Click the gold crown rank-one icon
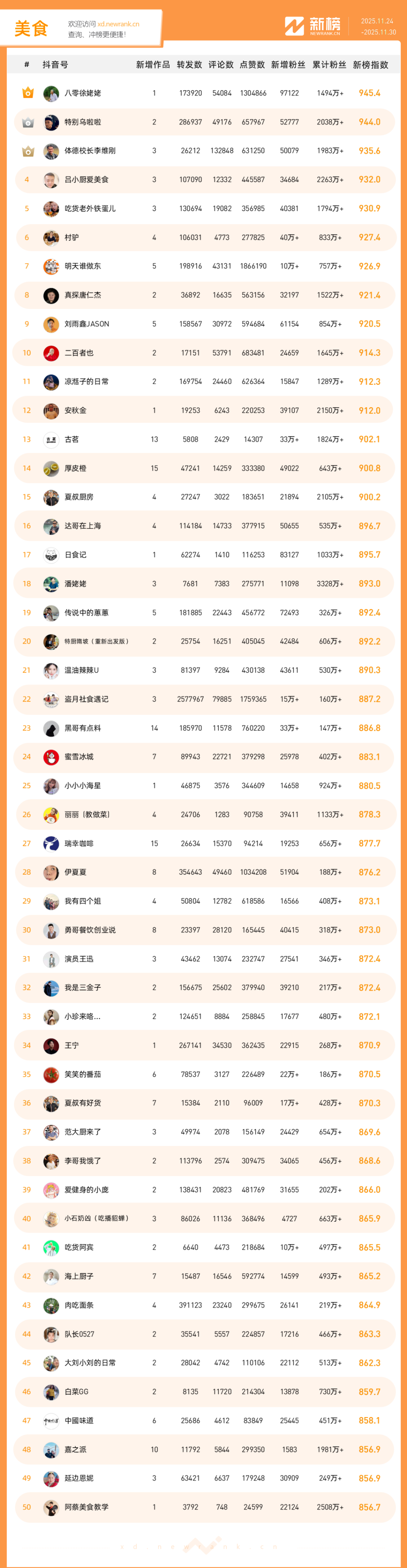This screenshot has width=407, height=1568. coord(28,93)
